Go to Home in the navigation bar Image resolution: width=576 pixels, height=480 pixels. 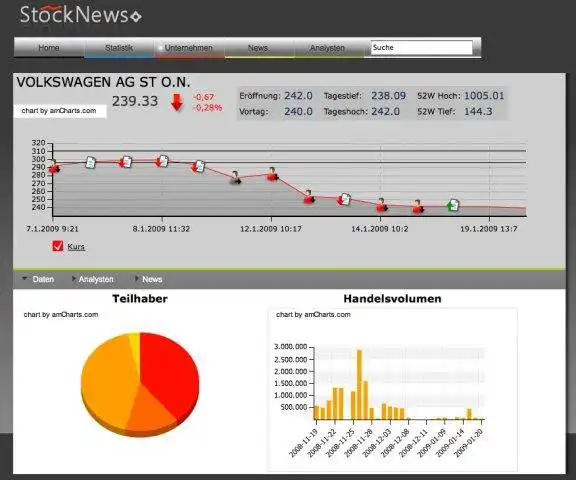tap(49, 48)
